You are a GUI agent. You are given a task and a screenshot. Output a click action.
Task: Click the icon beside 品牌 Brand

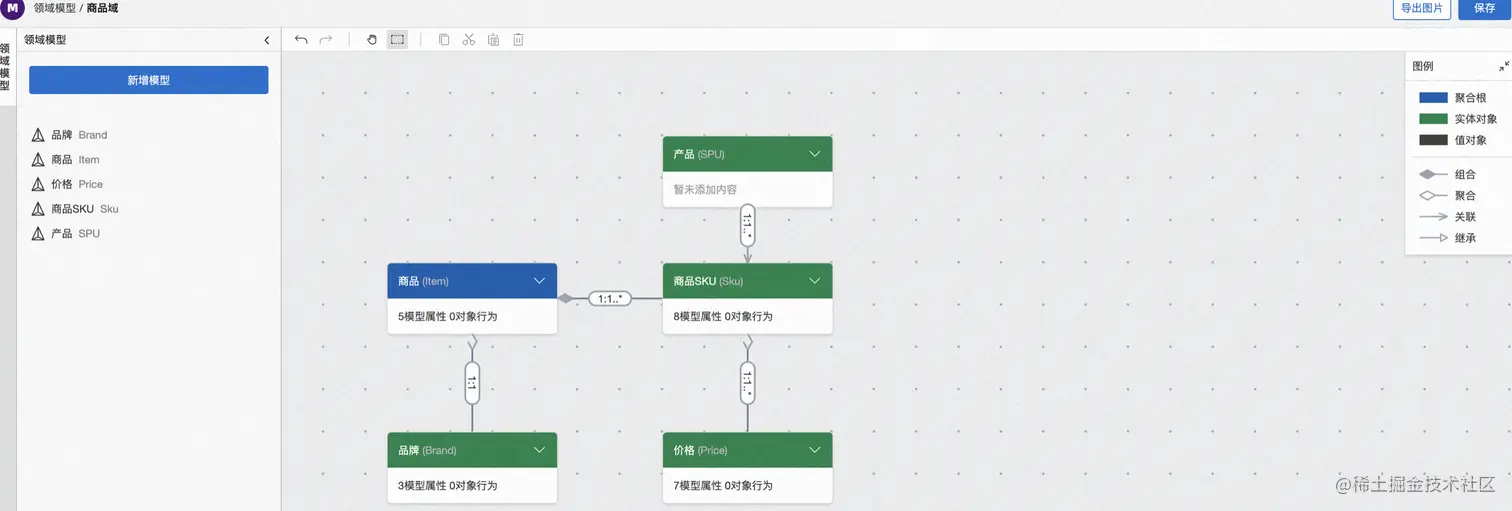(38, 135)
